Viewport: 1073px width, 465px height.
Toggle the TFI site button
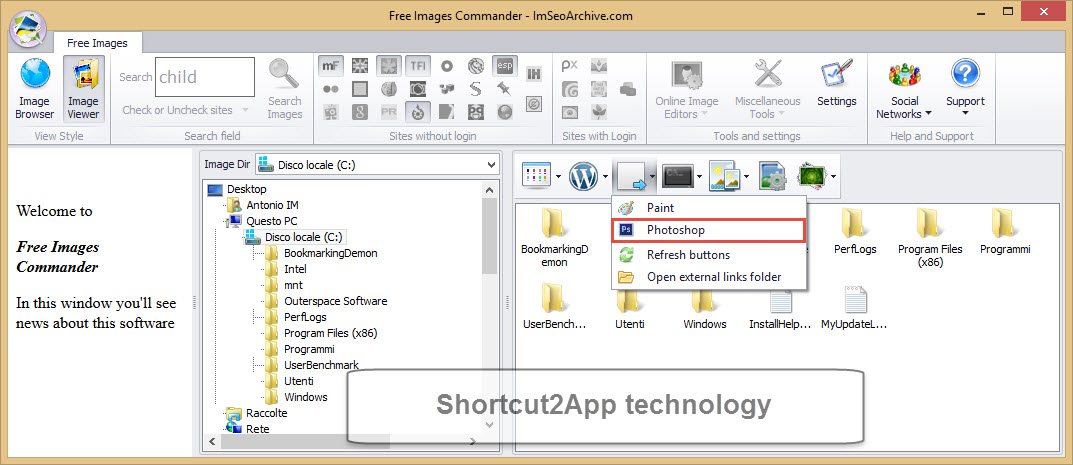coord(418,66)
